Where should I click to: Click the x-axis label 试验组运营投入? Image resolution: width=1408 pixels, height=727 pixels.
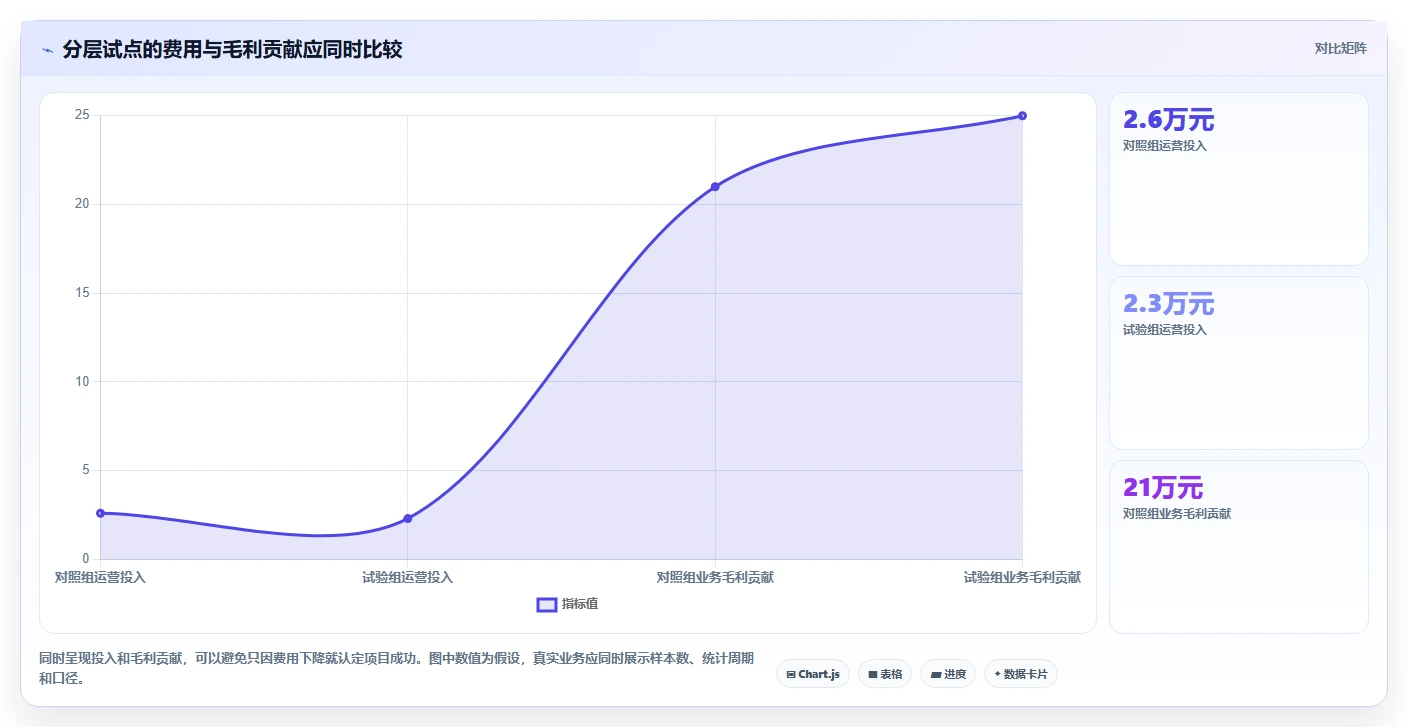[x=408, y=577]
